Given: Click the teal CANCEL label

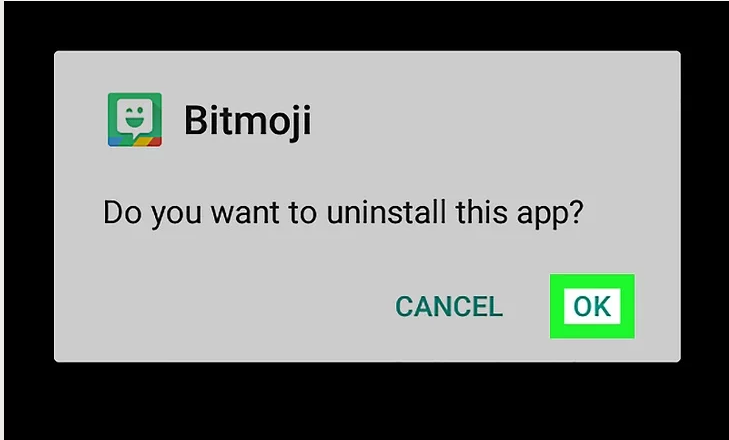Looking at the screenshot, I should (x=449, y=307).
